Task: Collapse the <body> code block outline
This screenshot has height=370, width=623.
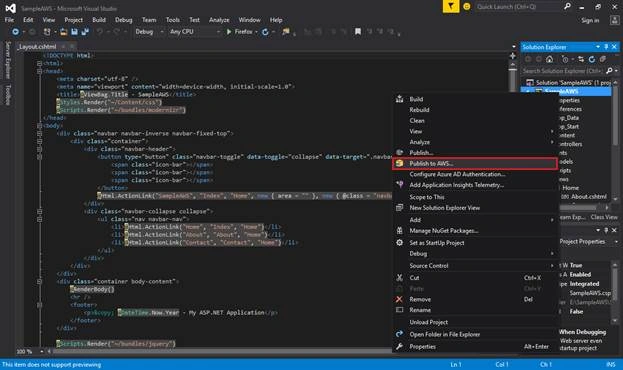Action: click(39, 126)
